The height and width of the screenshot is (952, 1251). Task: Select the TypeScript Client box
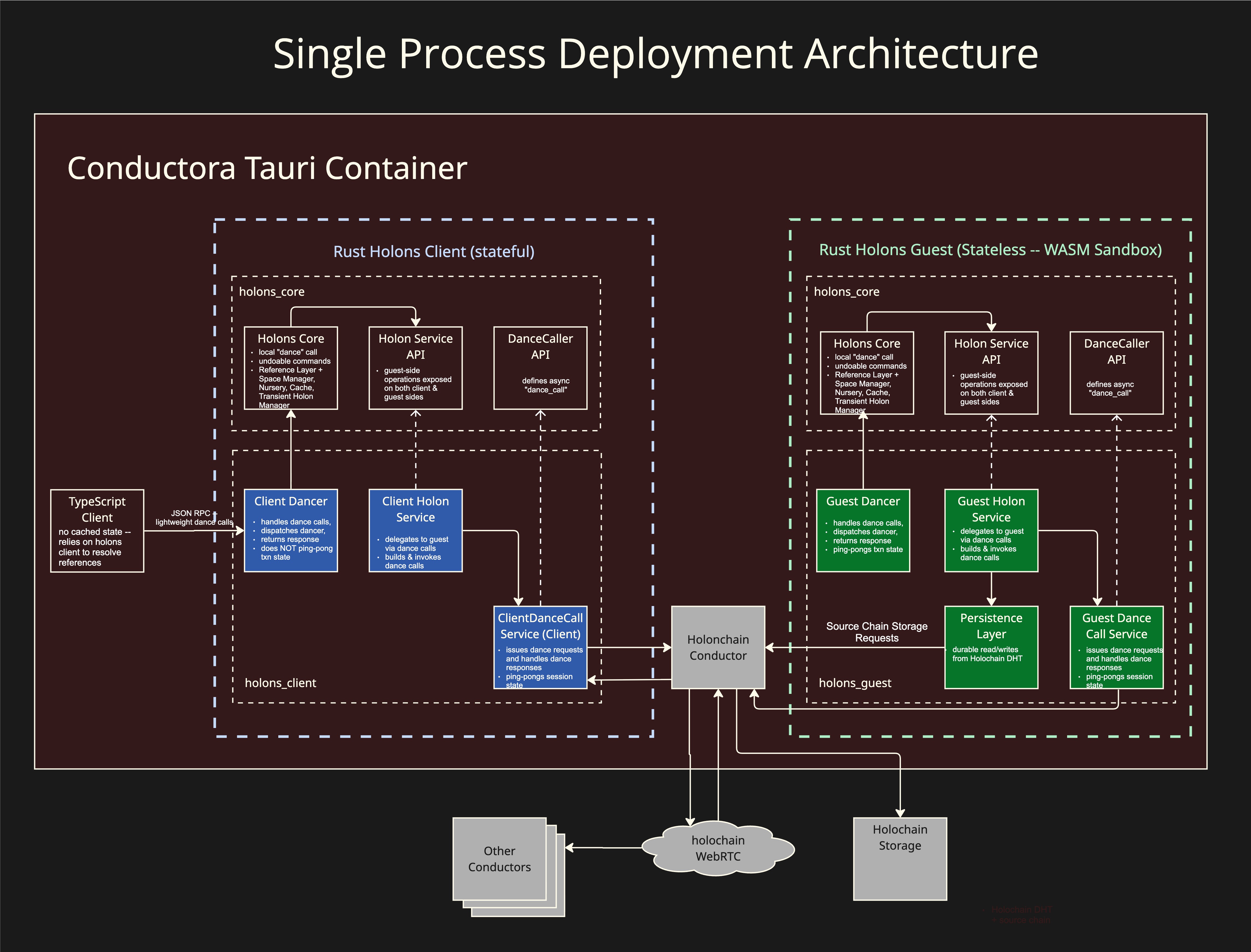click(x=97, y=530)
